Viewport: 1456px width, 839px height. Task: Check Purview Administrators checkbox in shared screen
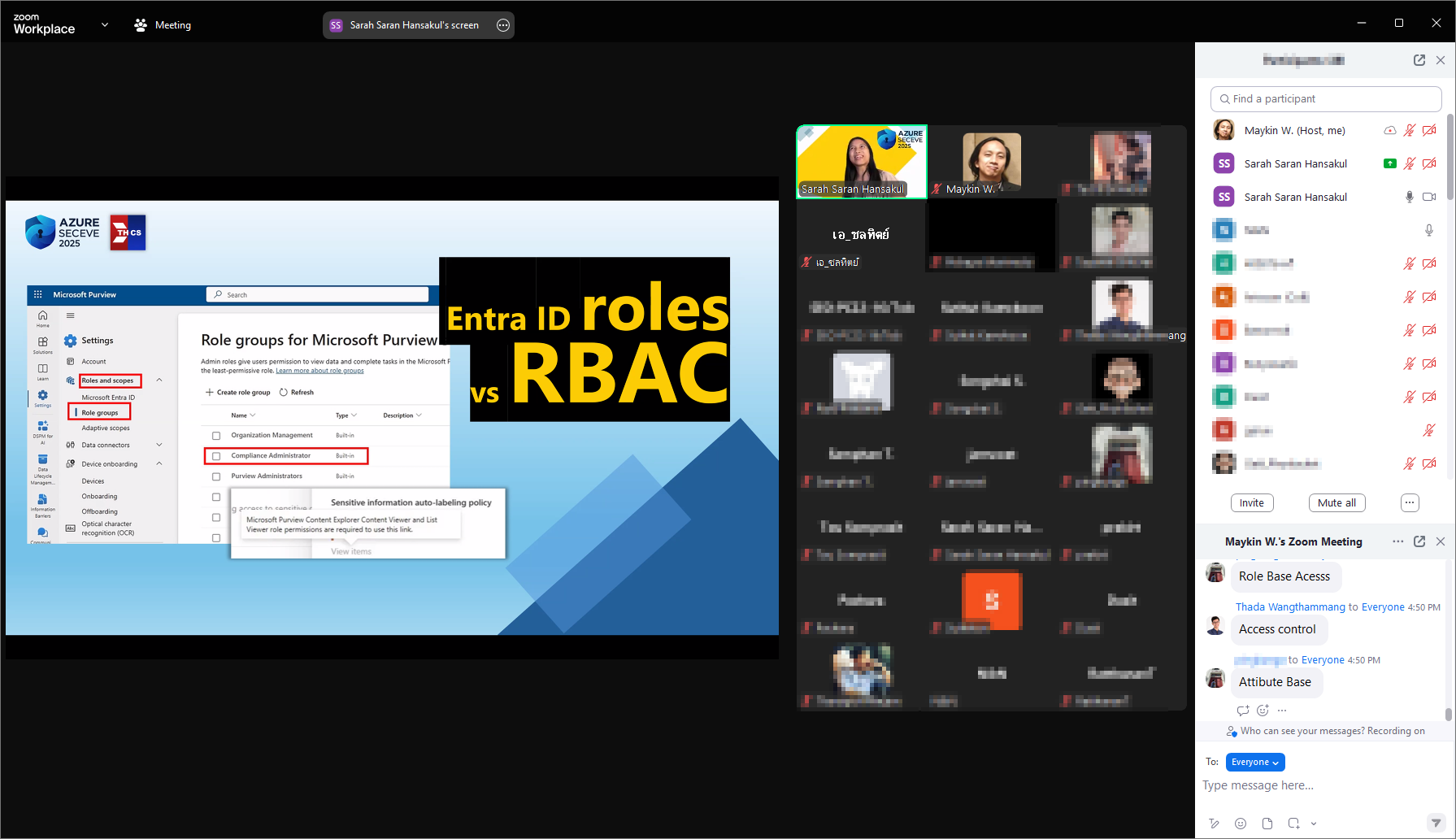pos(216,476)
